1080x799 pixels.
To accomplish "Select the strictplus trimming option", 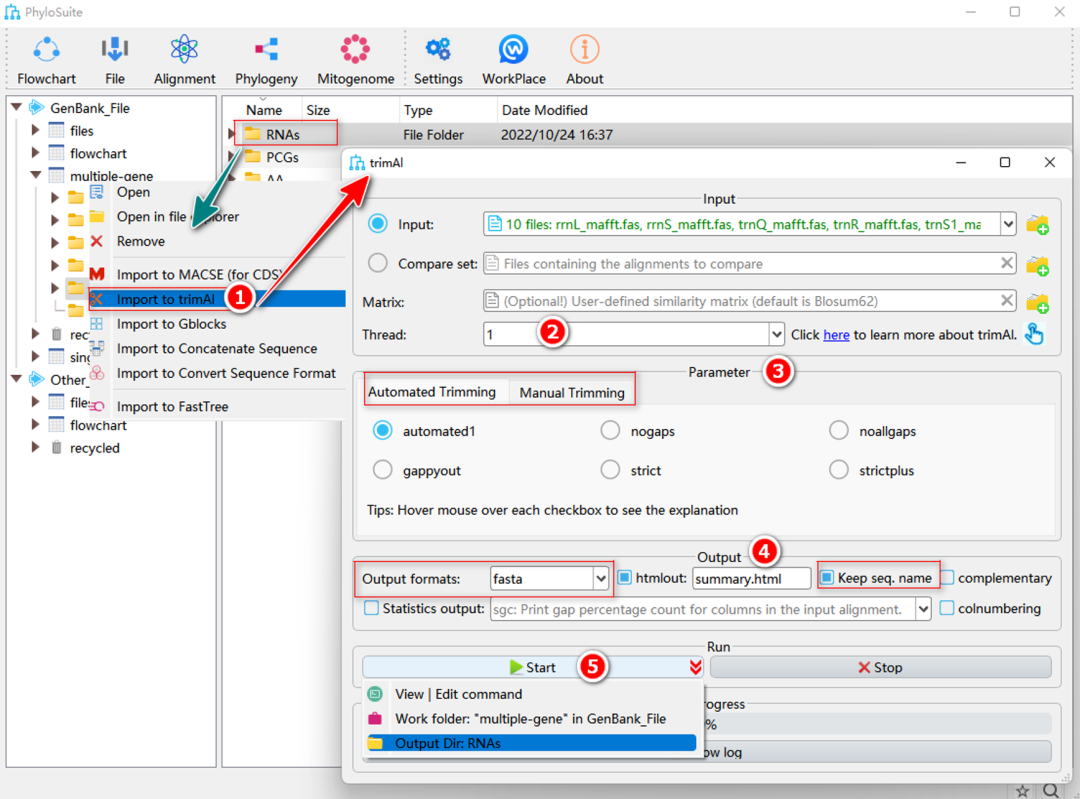I will coord(838,470).
